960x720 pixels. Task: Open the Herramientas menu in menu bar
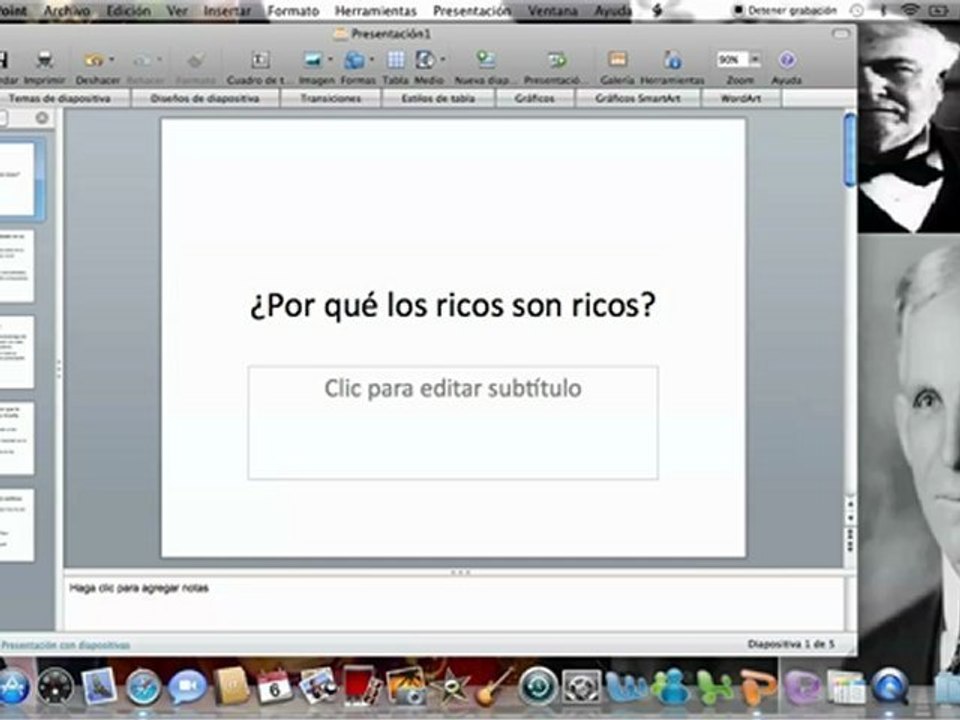pos(376,10)
